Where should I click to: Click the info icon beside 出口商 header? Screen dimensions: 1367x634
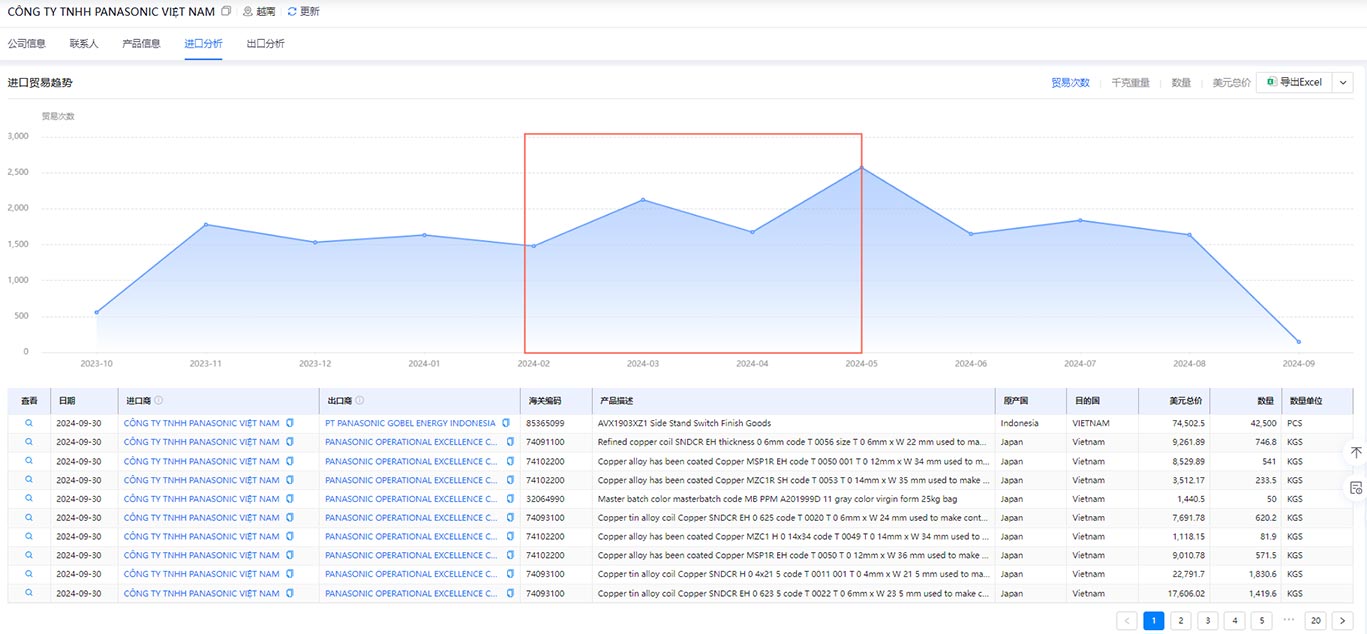359,400
